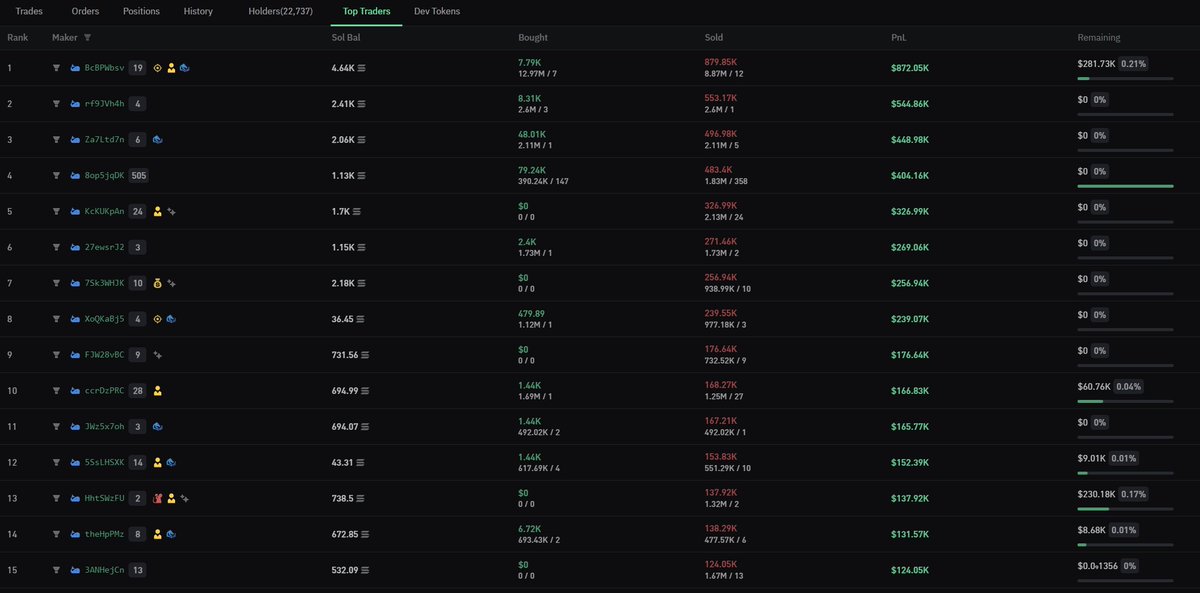The width and height of the screenshot is (1200, 593).
Task: Click the 79.24K bought amount
Action: (532, 170)
